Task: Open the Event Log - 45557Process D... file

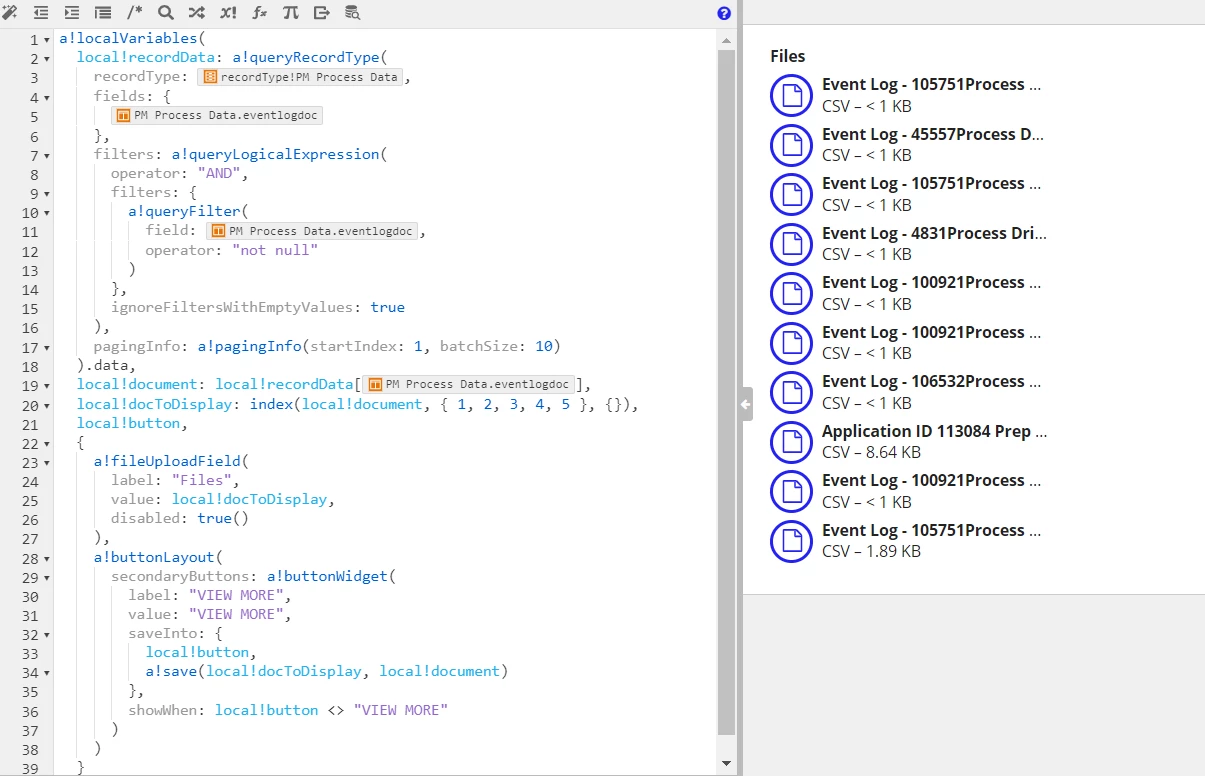Action: pos(933,134)
